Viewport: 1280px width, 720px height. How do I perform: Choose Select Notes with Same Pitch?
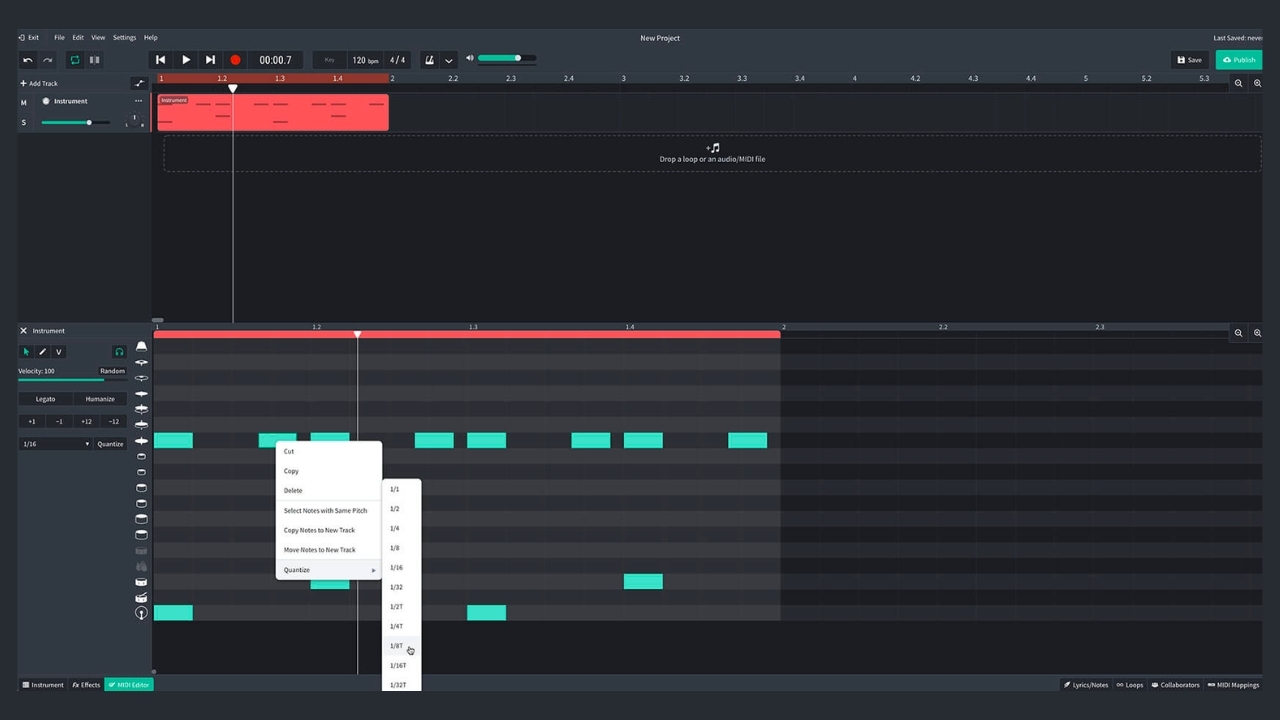point(328,511)
